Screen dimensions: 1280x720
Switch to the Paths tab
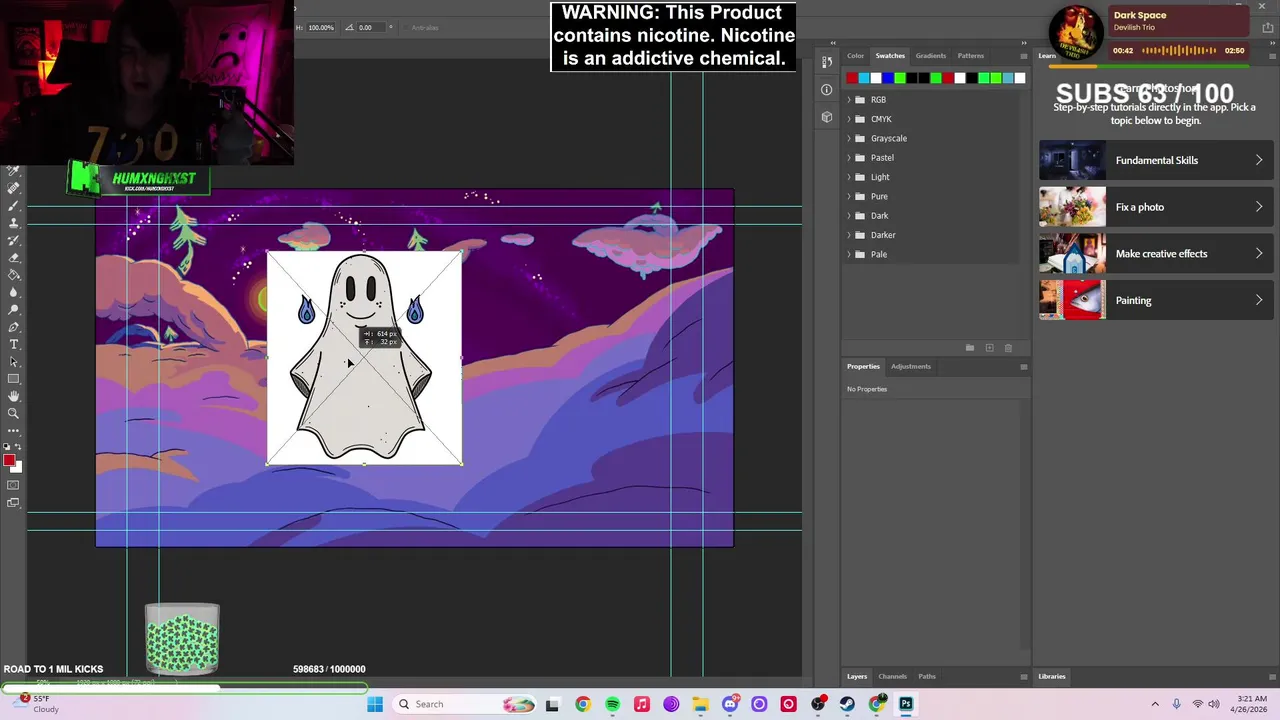pyautogui.click(x=927, y=676)
